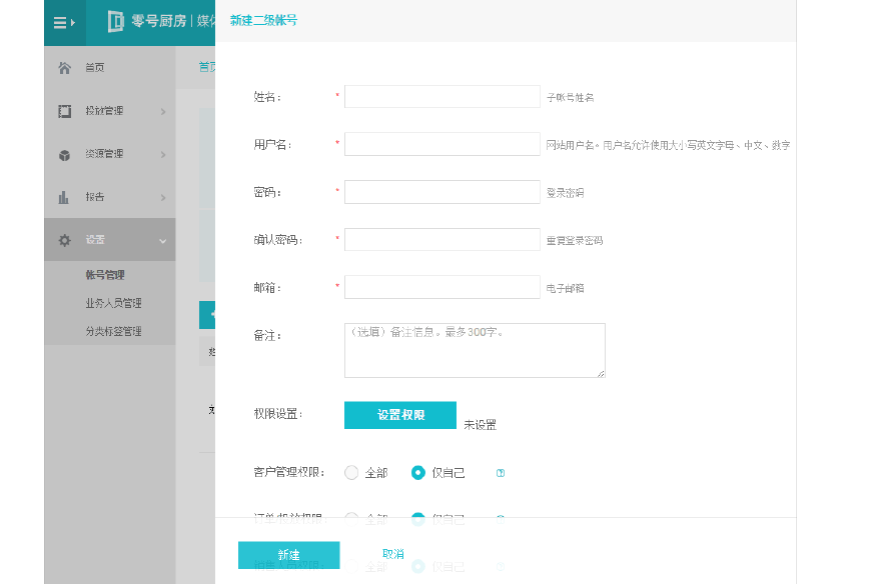Click the 电子邮箱 hint text
893x584 pixels.
pos(565,288)
